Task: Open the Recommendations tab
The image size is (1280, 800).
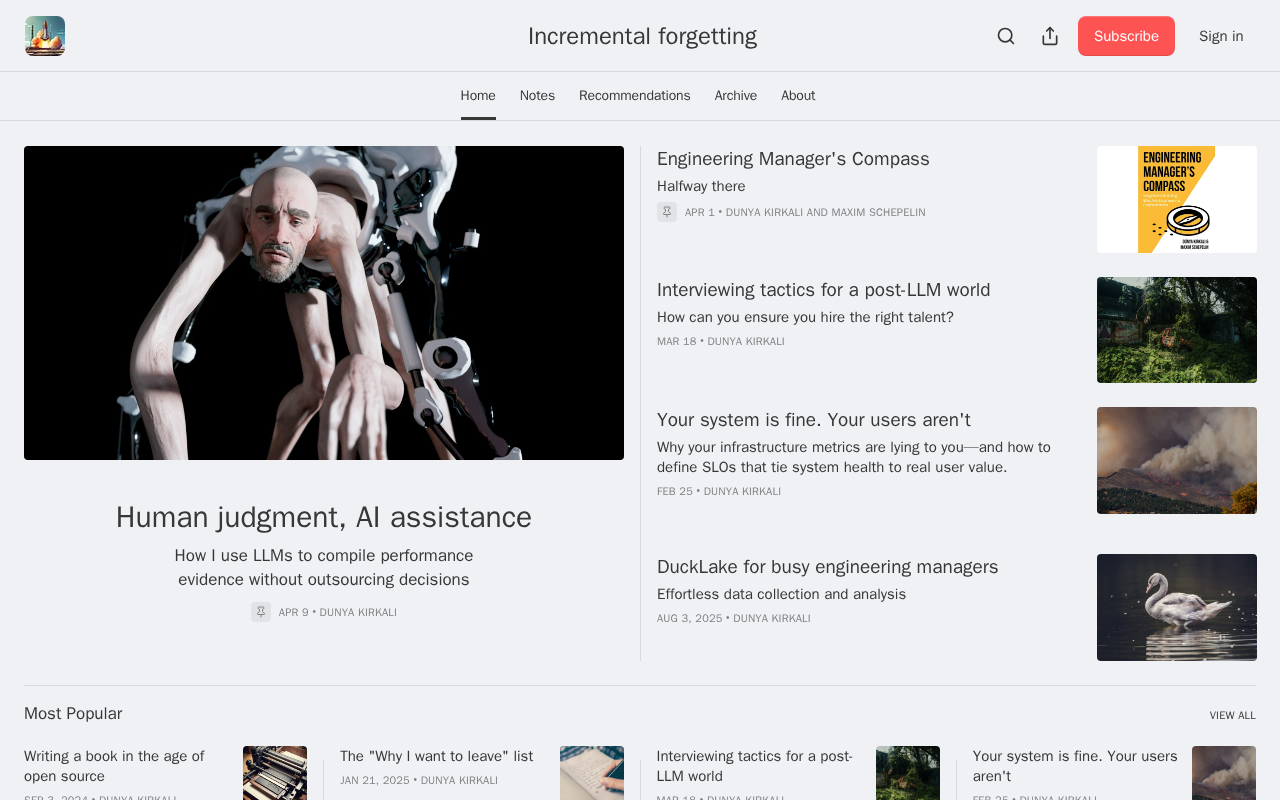Action: [634, 96]
